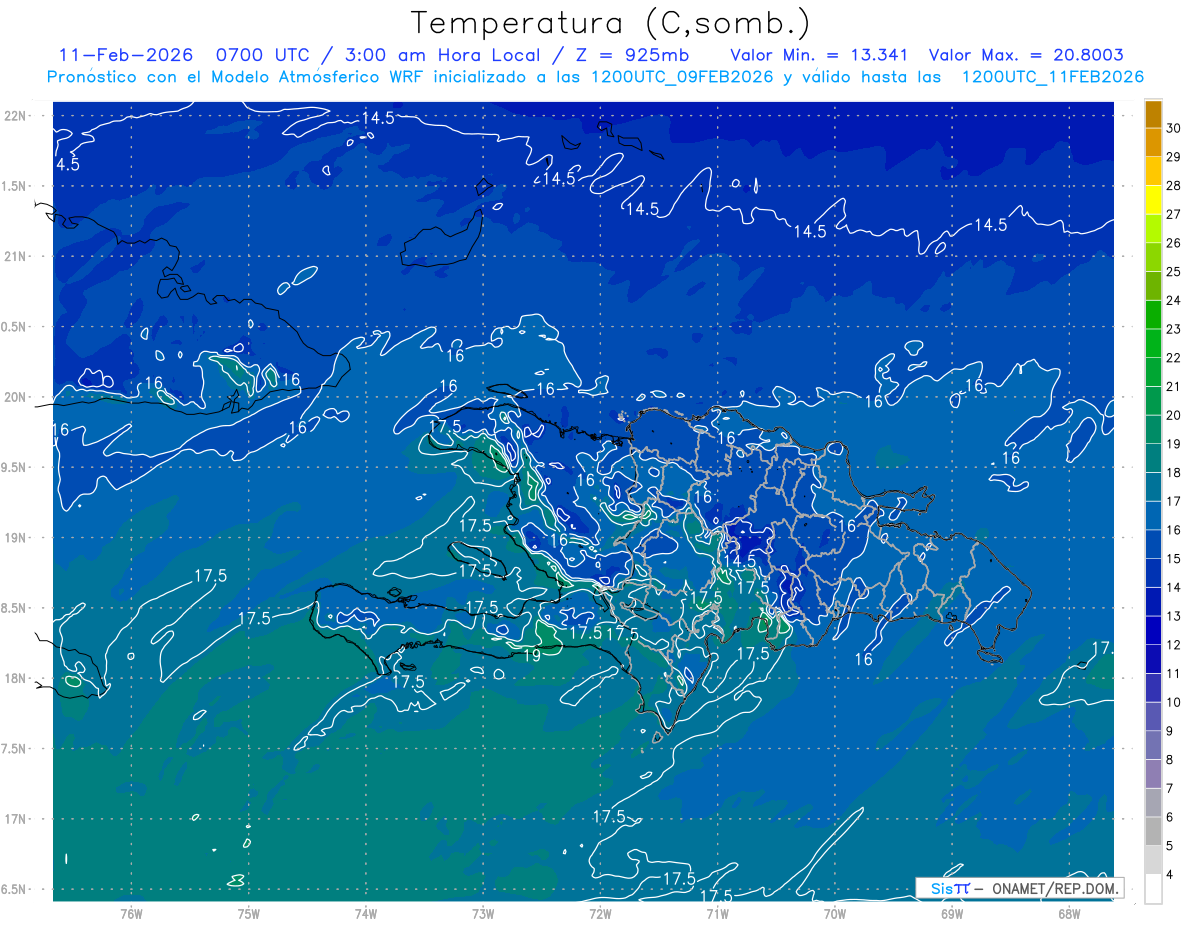Click color bar label '10'
This screenshot has height=927, width=1200.
[x=1174, y=702]
